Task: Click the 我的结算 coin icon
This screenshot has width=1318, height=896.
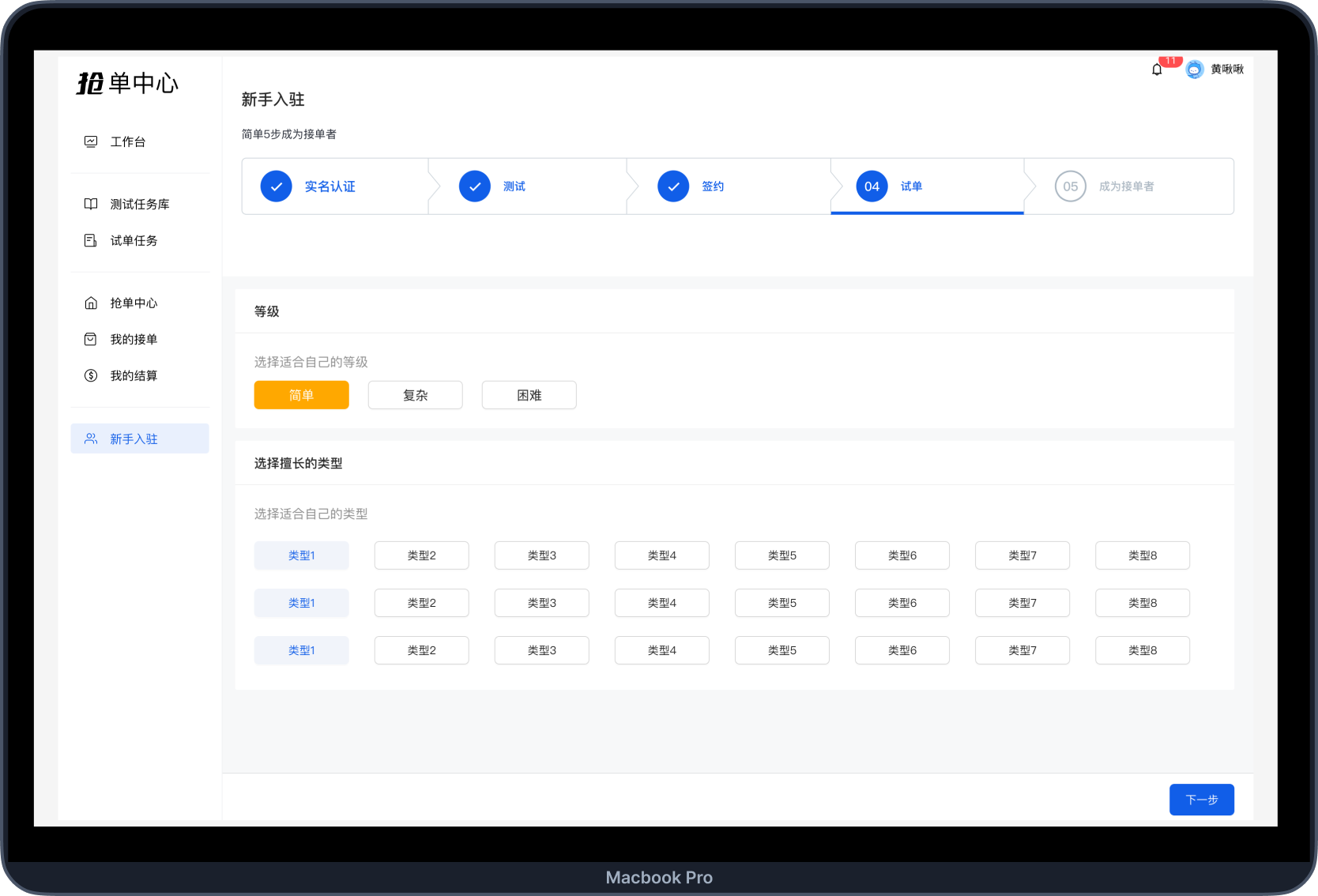Action: (91, 375)
